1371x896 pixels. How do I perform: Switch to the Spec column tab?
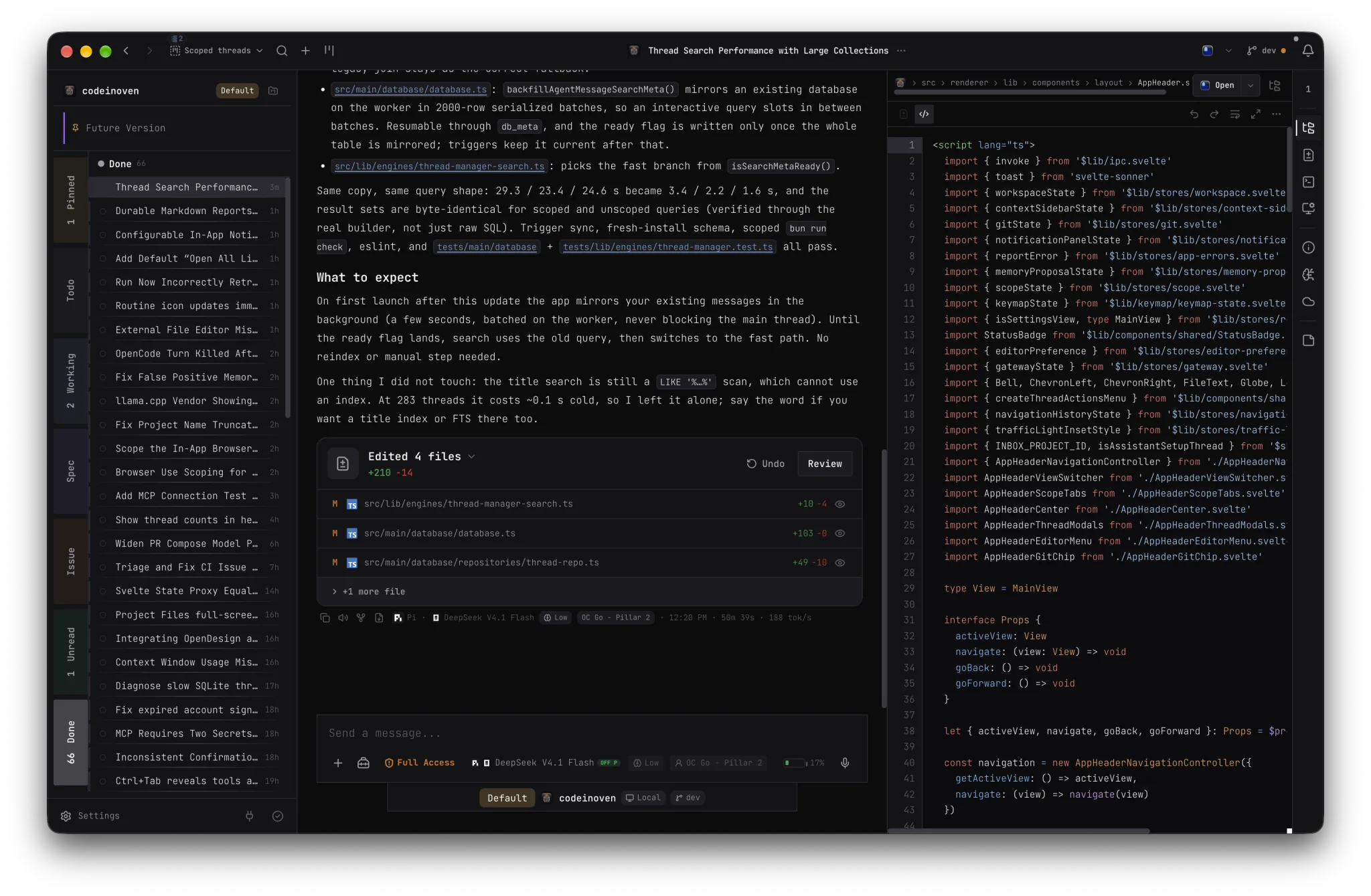point(71,471)
